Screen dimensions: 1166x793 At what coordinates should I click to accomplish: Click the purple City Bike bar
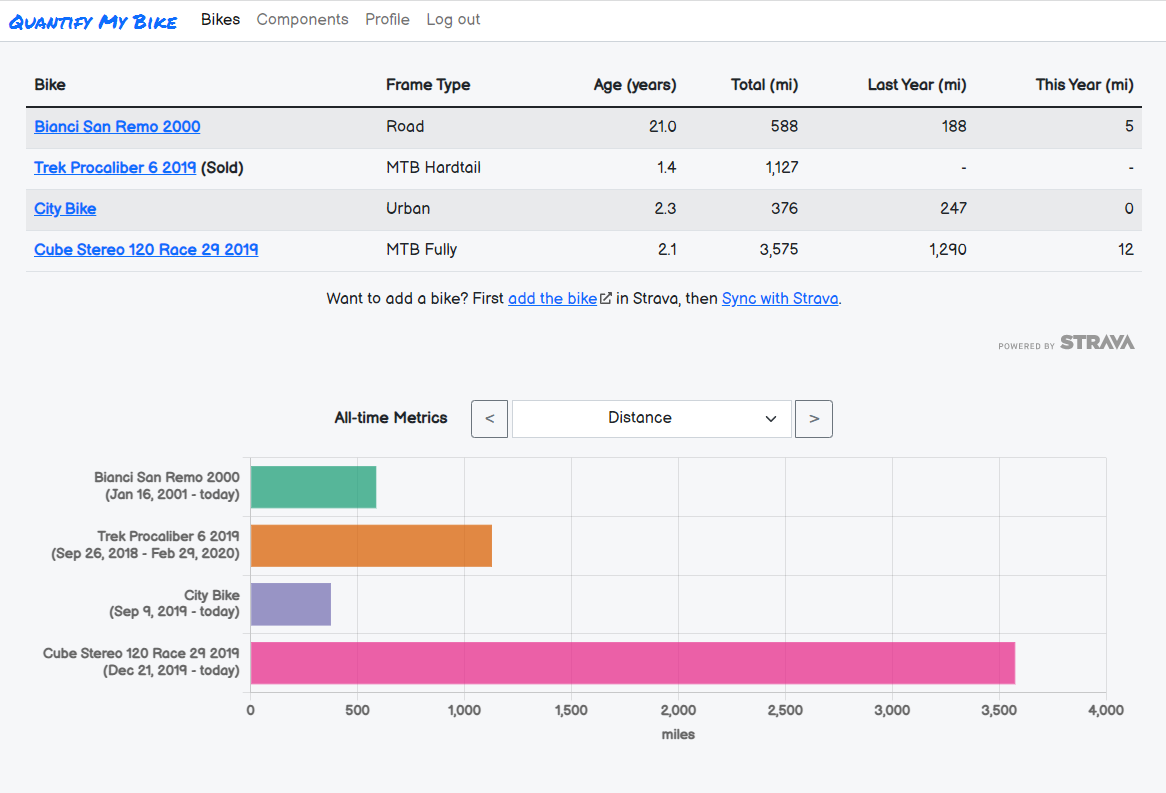(x=291, y=604)
